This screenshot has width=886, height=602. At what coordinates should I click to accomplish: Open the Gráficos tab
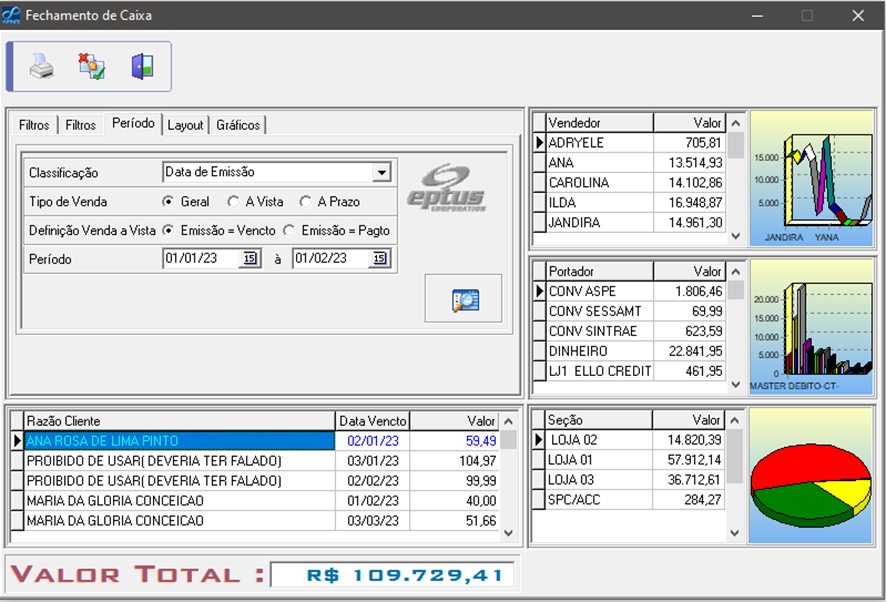pyautogui.click(x=238, y=125)
